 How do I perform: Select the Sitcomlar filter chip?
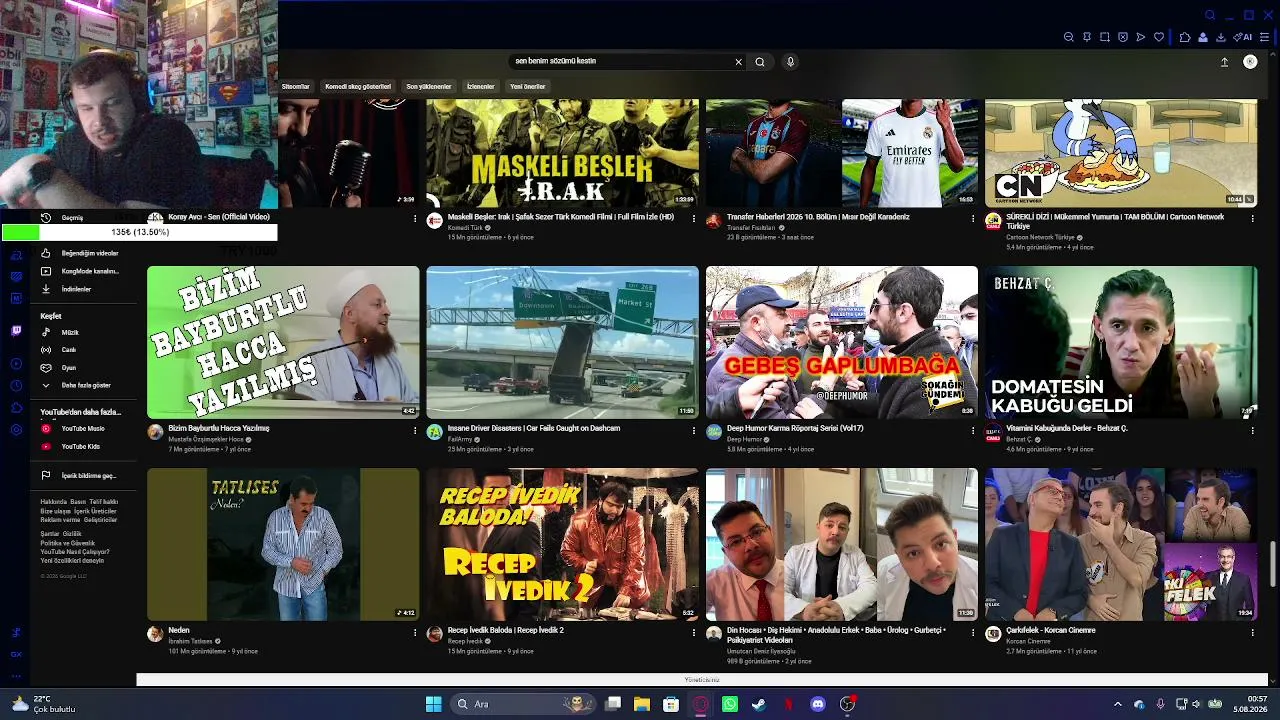coord(296,87)
